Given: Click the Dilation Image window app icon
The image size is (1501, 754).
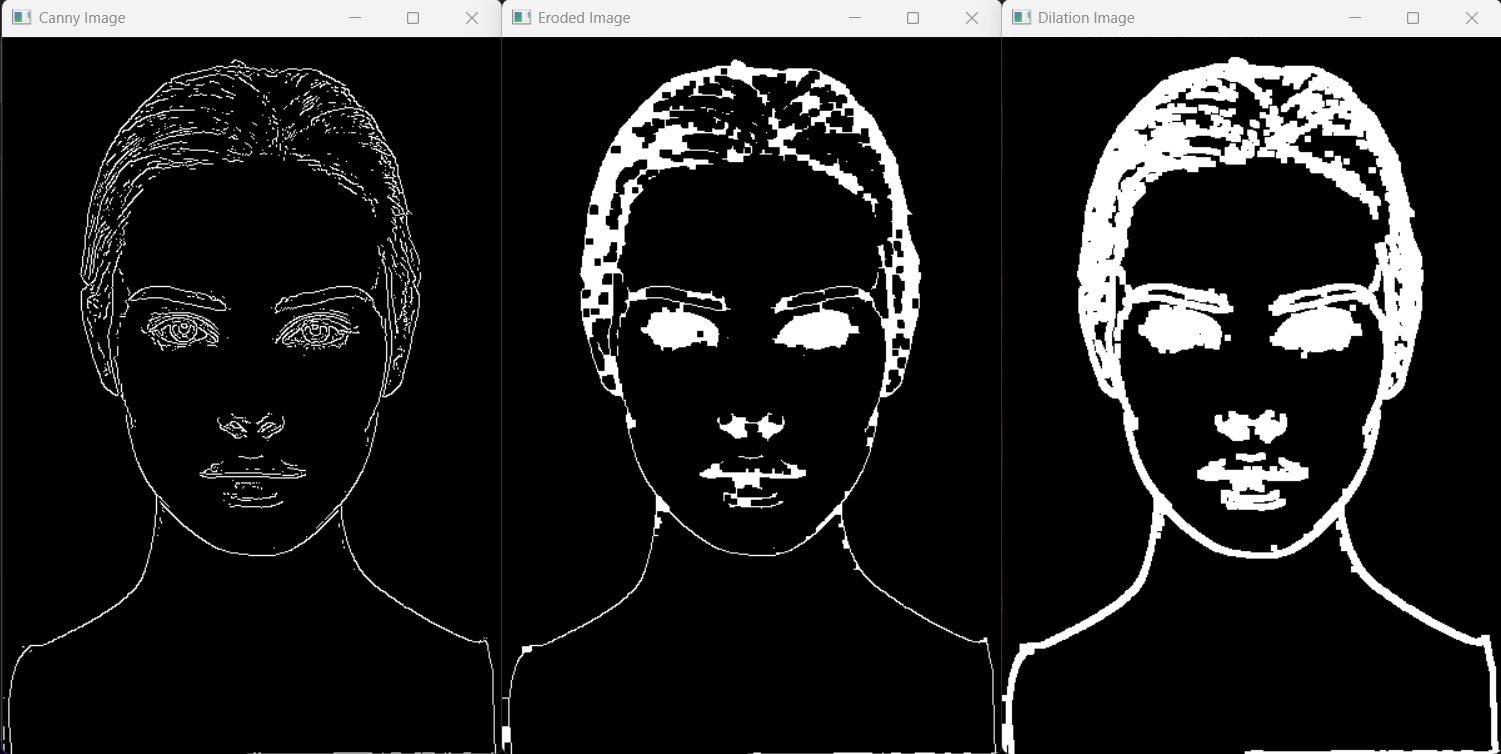Looking at the screenshot, I should coord(1021,18).
